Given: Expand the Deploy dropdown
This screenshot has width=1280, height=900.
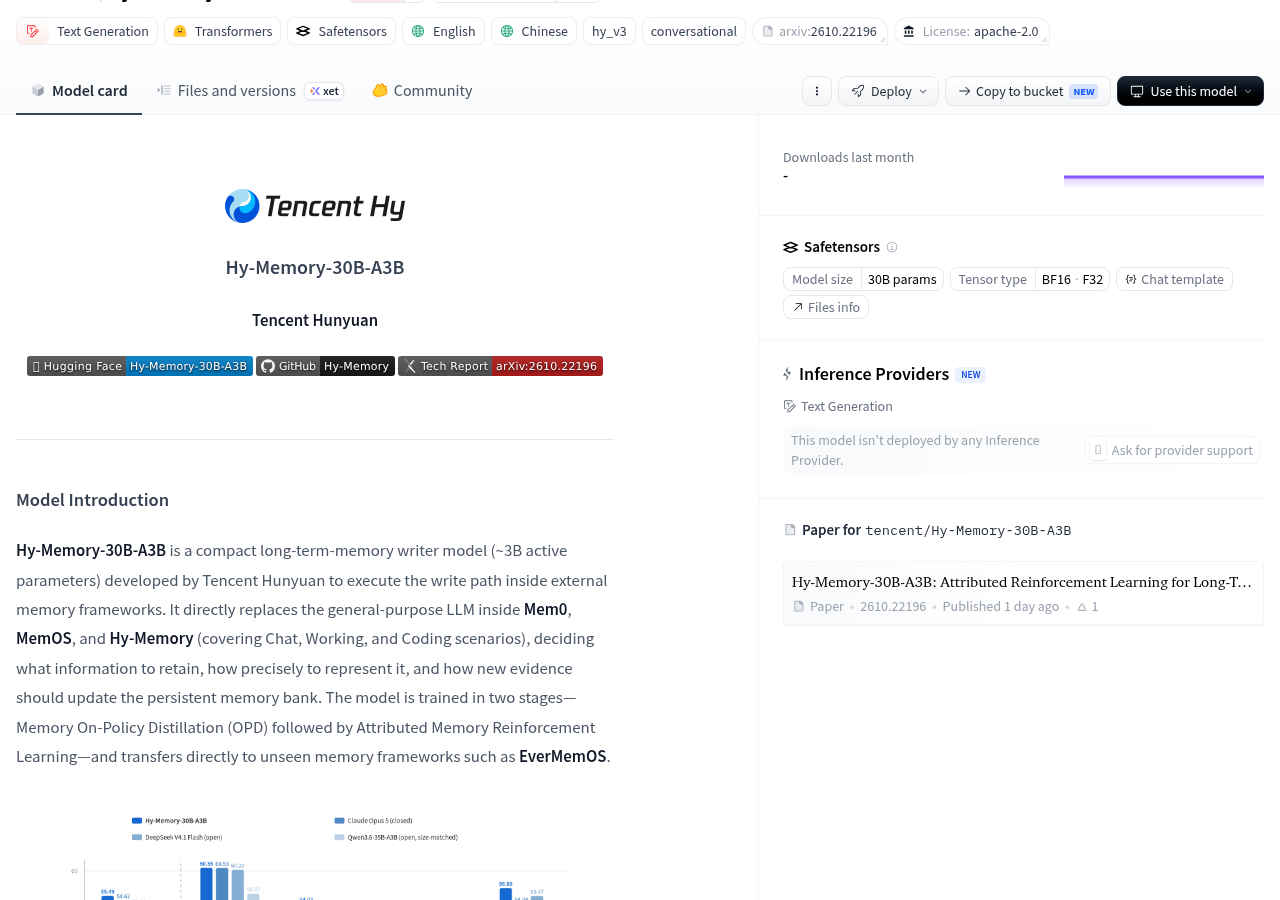Looking at the screenshot, I should coord(888,91).
